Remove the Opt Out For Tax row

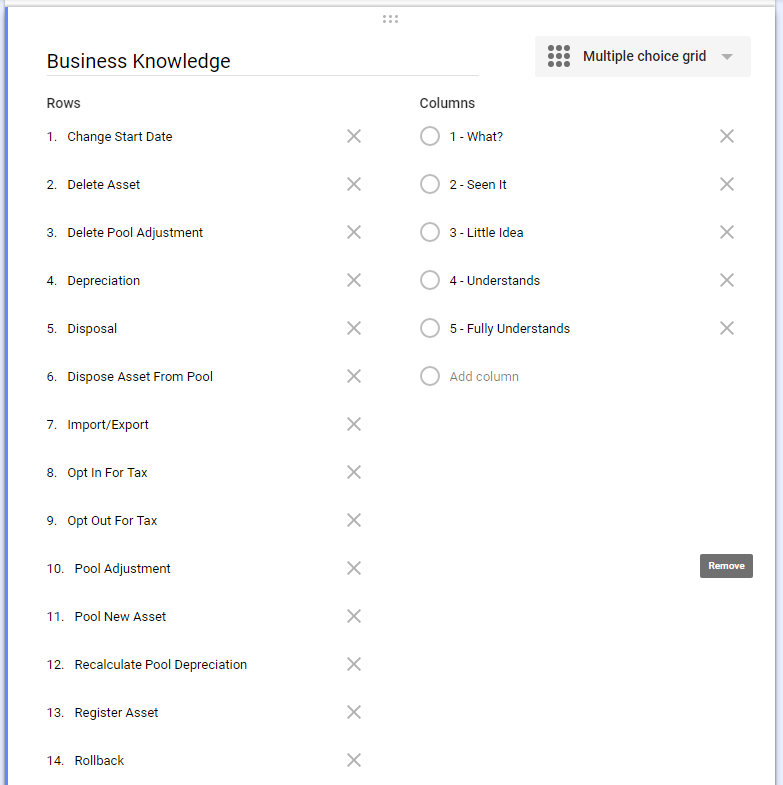pos(354,521)
